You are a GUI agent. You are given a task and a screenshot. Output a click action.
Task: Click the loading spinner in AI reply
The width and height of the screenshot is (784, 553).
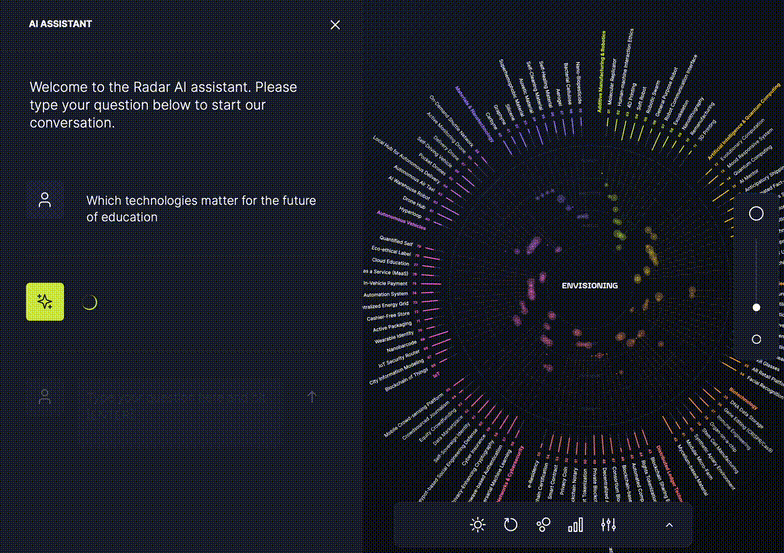89,302
